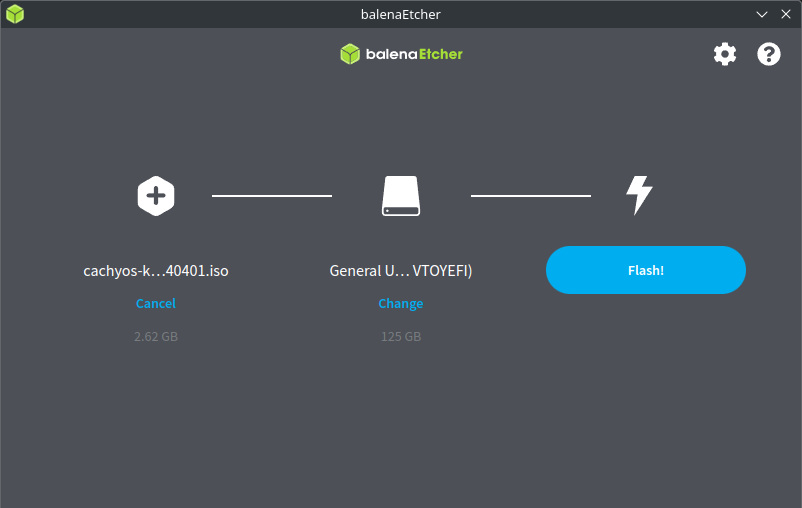Viewport: 802px width, 508px height.
Task: Open balenaEtcher settings with the gear icon
Action: pyautogui.click(x=724, y=54)
